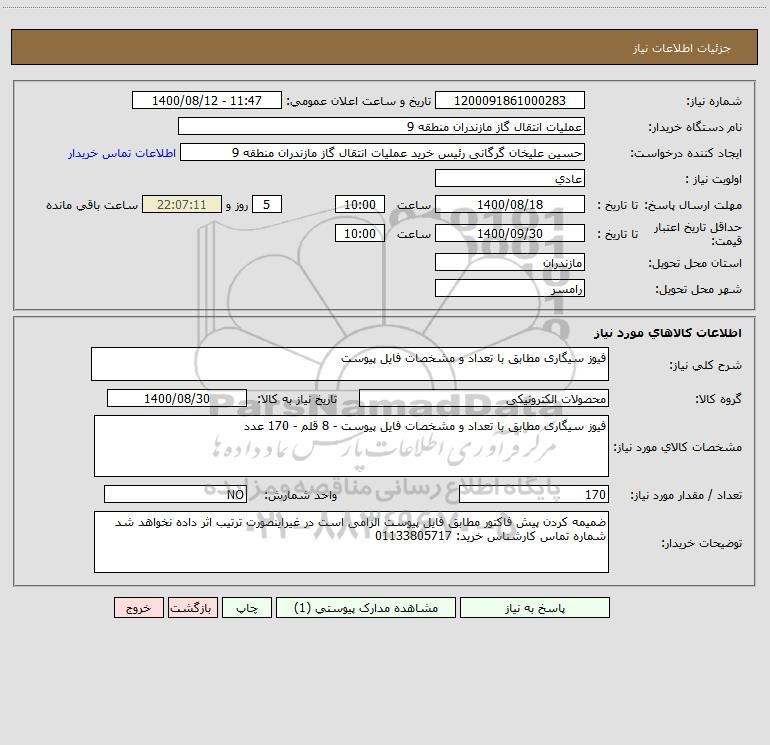Click the remaining days field 5
This screenshot has width=770, height=745.
267,204
